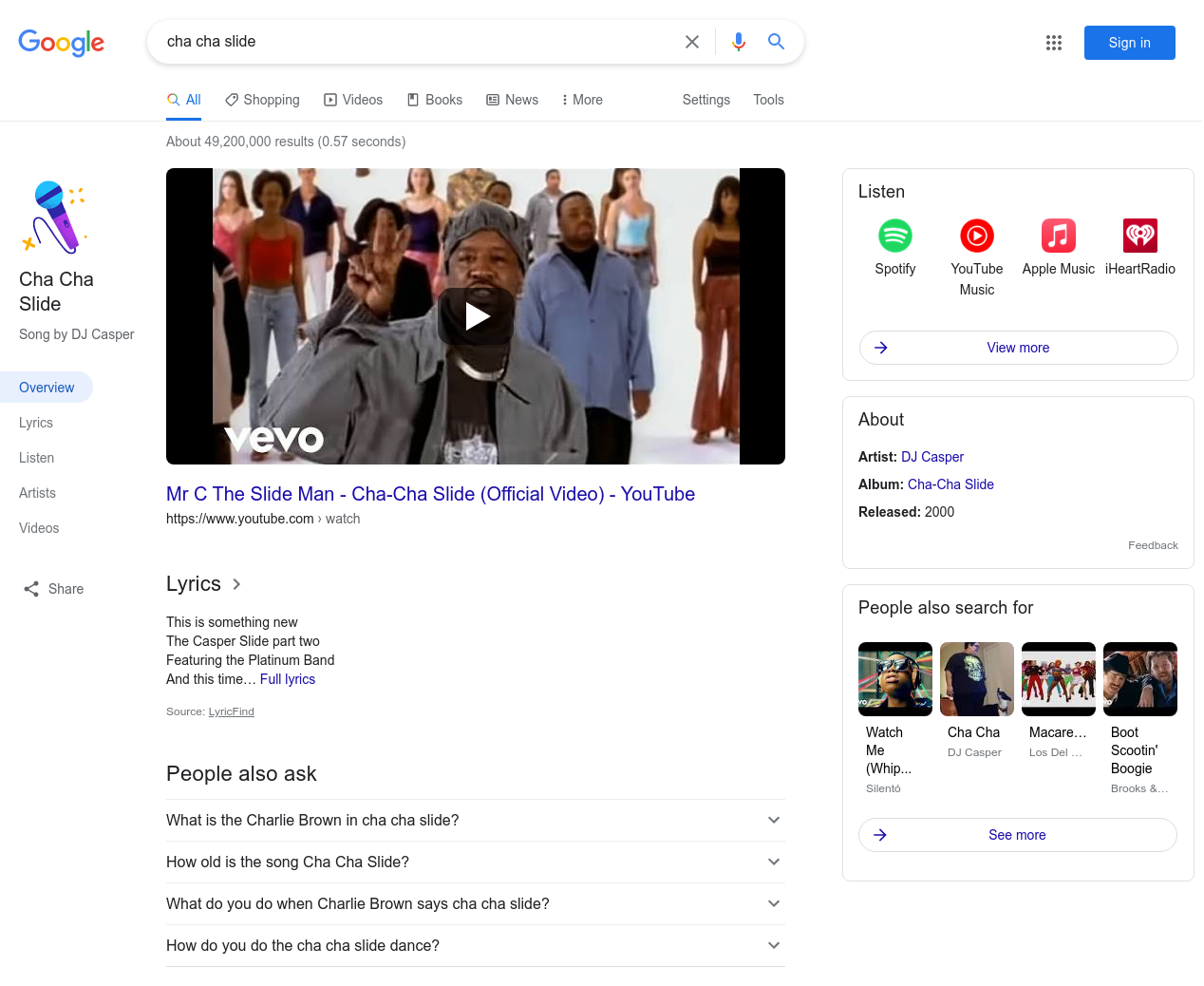Go to Videos in the left sidebar
Image resolution: width=1204 pixels, height=986 pixels.
39,528
